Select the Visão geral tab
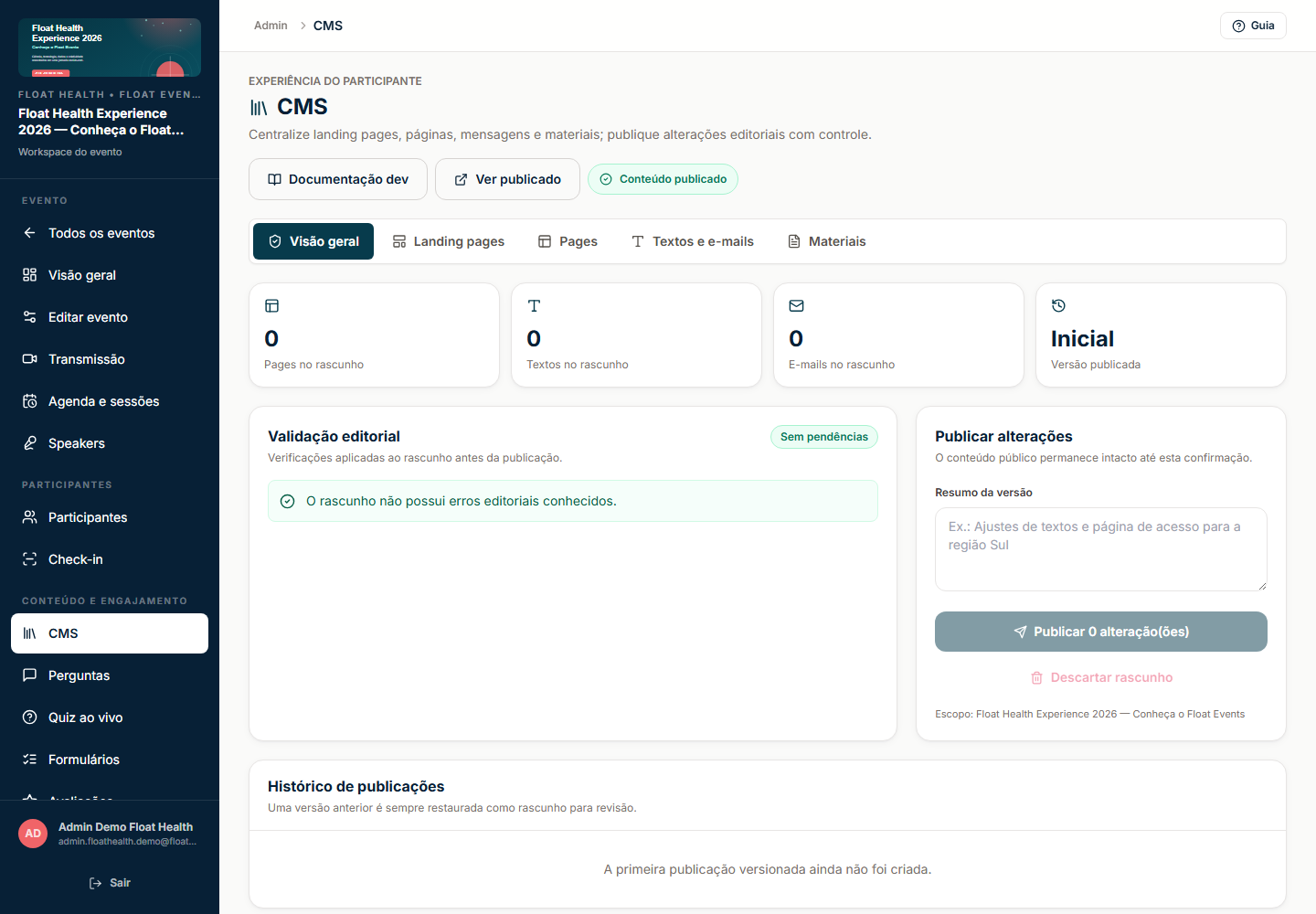The height and width of the screenshot is (914, 1316). [313, 241]
